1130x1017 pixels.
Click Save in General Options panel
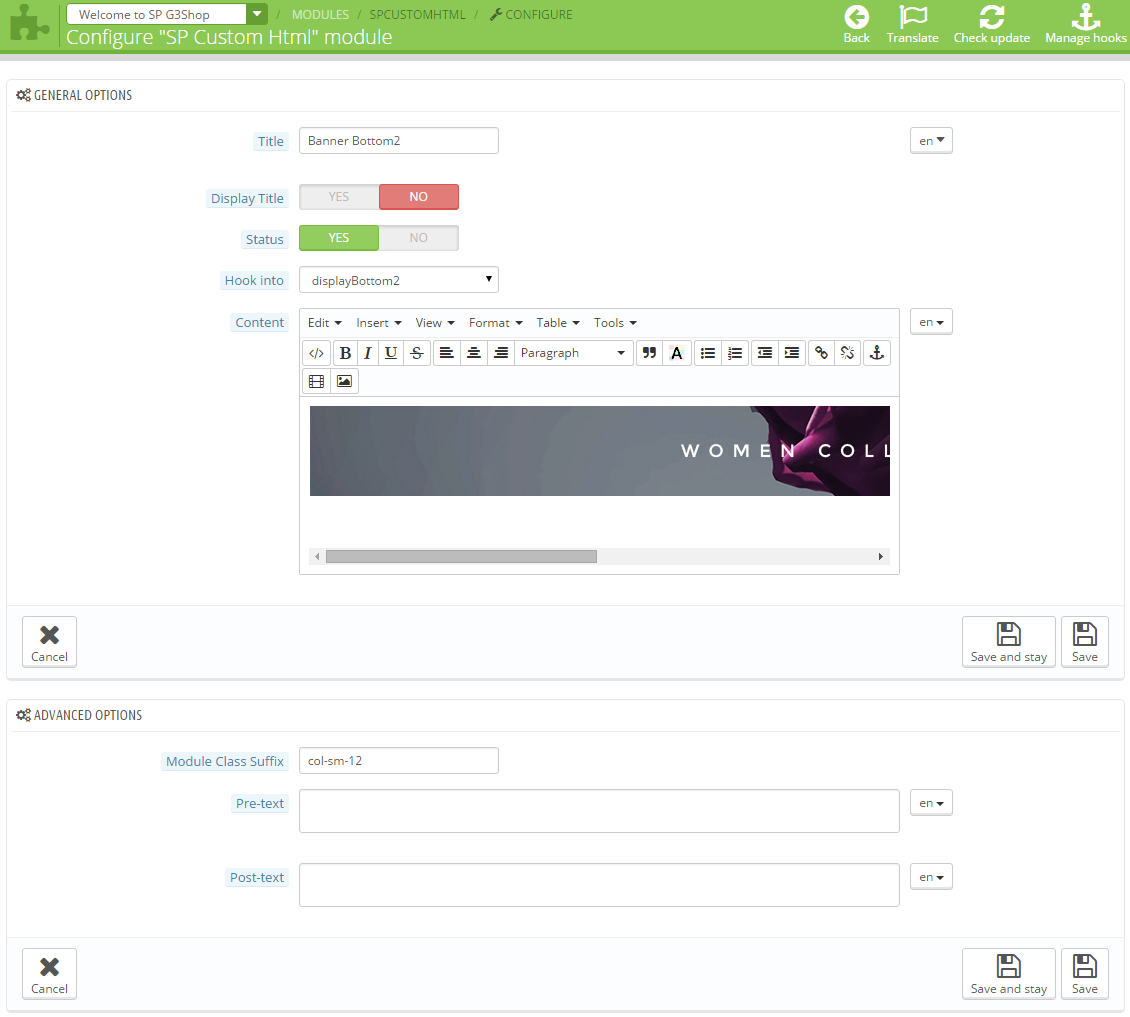tap(1085, 642)
